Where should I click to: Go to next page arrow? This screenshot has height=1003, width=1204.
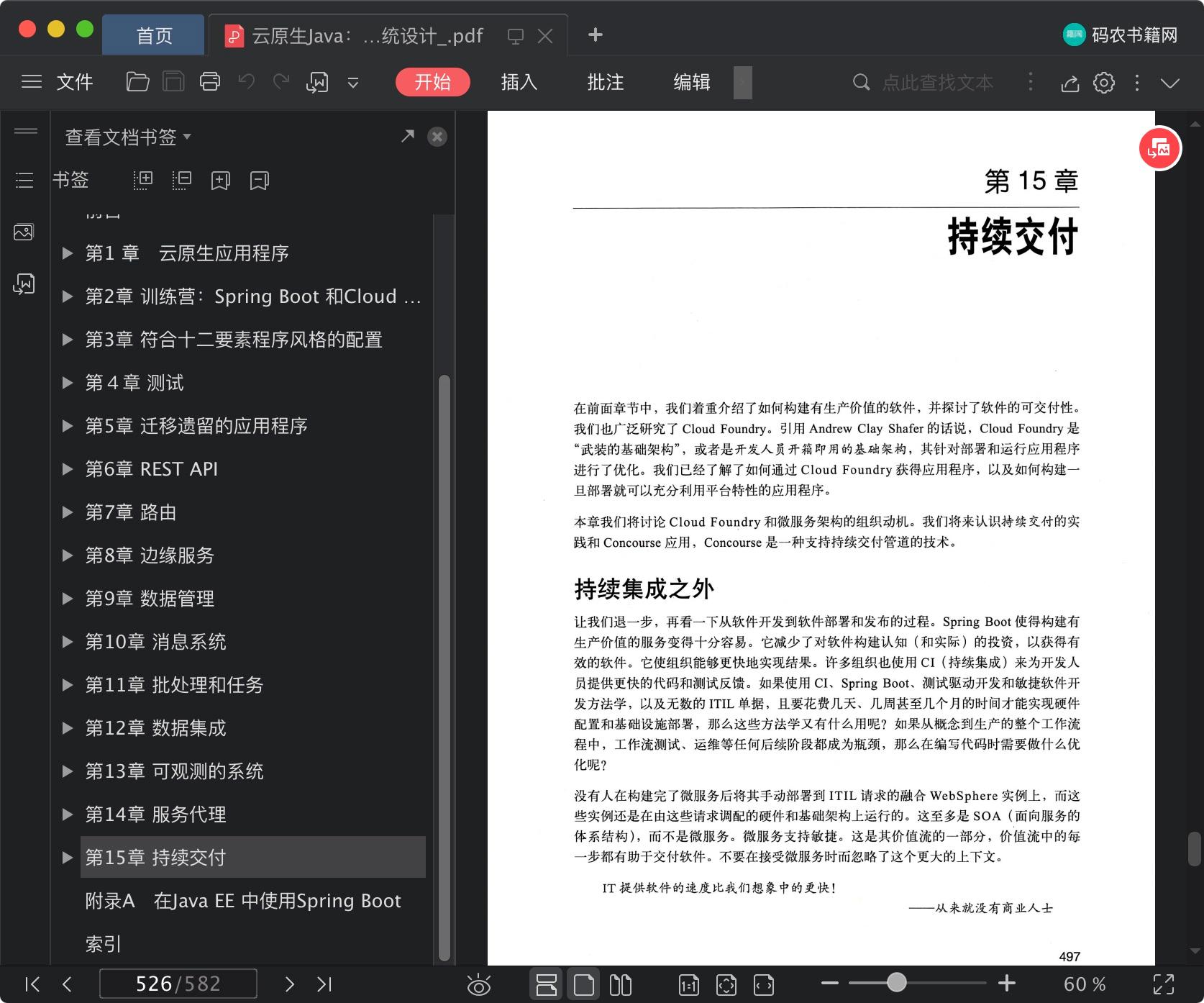(x=289, y=984)
